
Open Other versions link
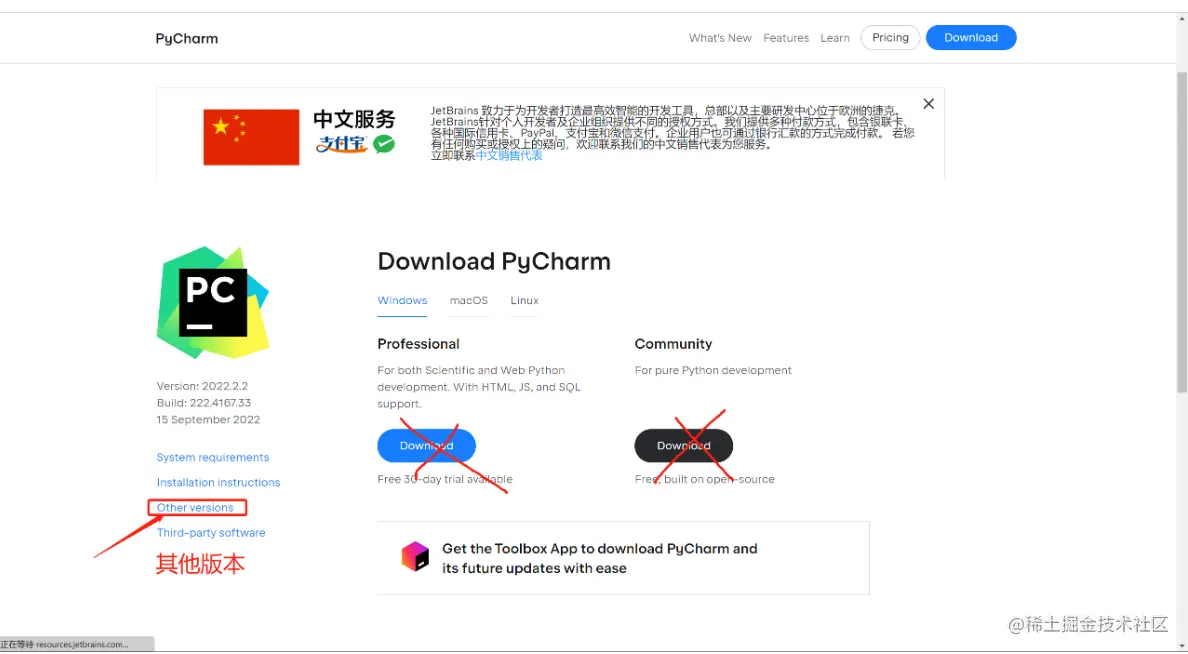[x=195, y=508]
